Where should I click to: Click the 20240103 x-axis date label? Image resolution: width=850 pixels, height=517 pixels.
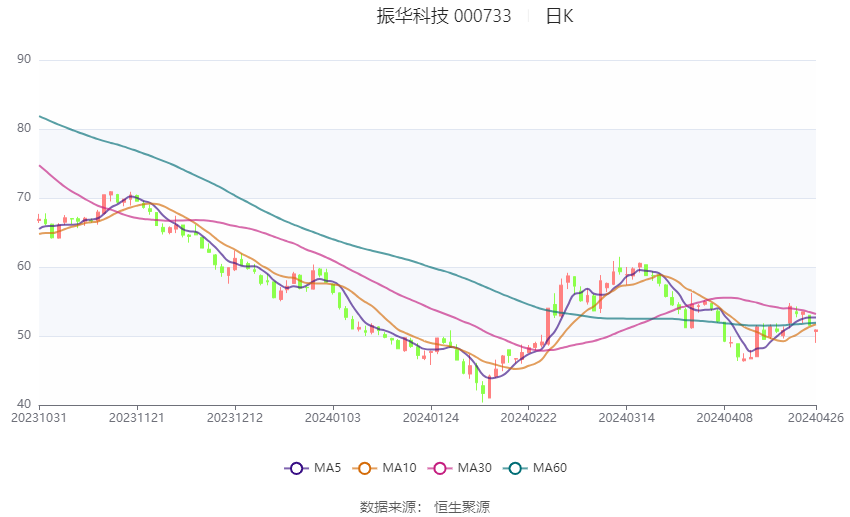coord(333,418)
